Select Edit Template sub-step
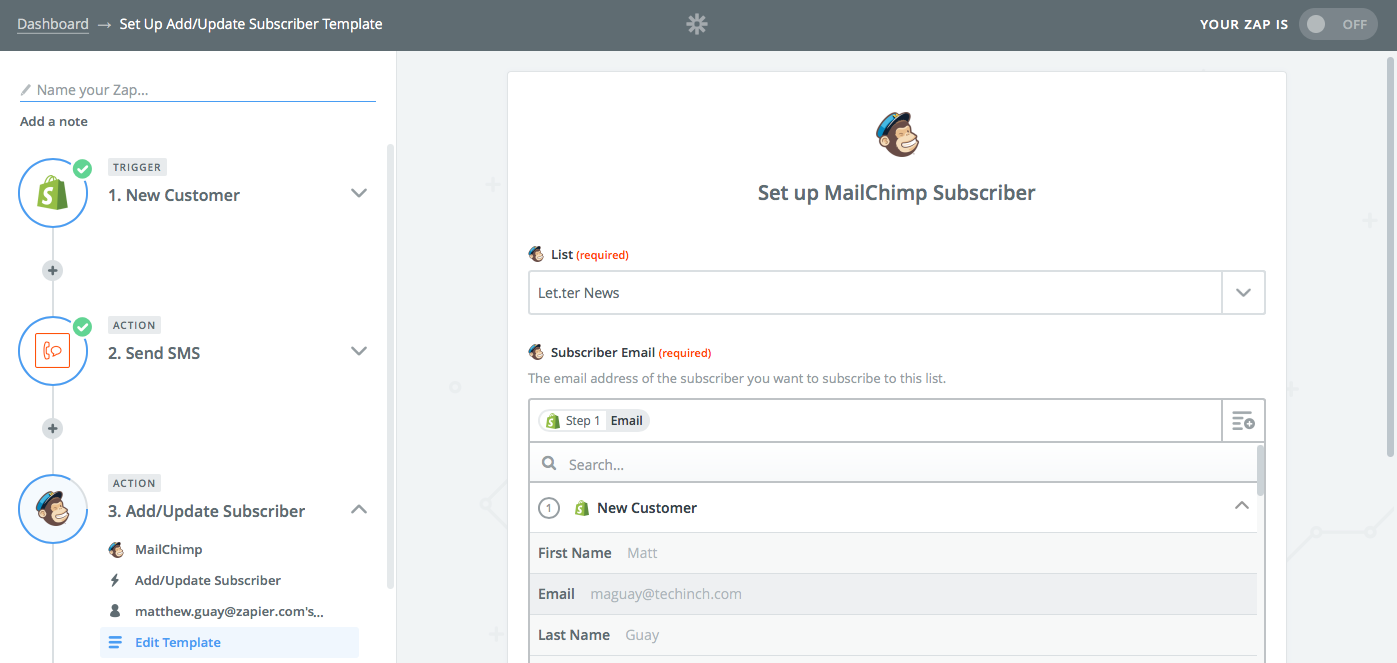This screenshot has height=663, width=1397. pyautogui.click(x=229, y=642)
